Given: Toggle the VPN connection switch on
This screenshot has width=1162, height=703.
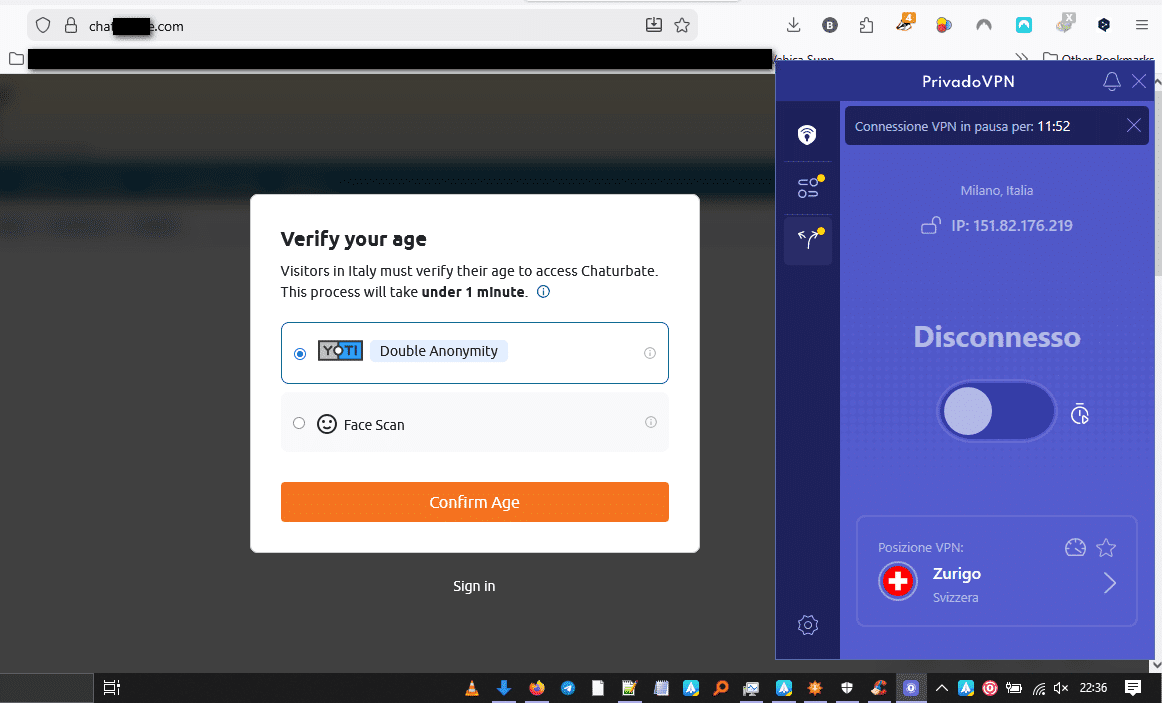Looking at the screenshot, I should pos(997,411).
